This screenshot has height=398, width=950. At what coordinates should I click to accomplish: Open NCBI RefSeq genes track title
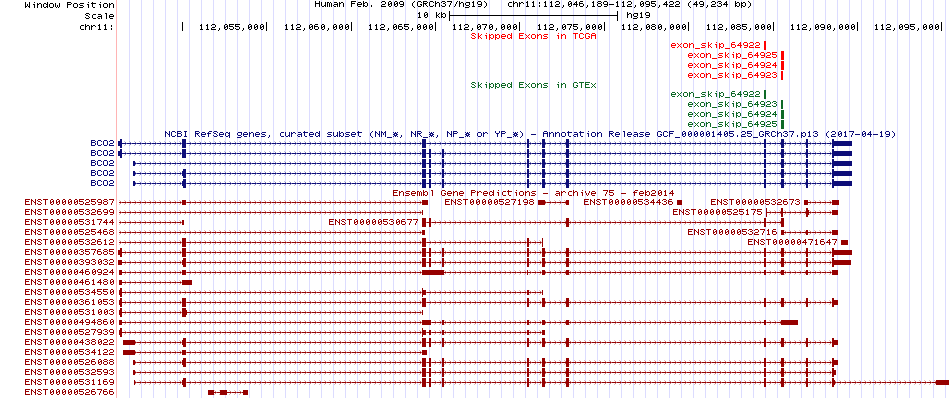(530, 134)
